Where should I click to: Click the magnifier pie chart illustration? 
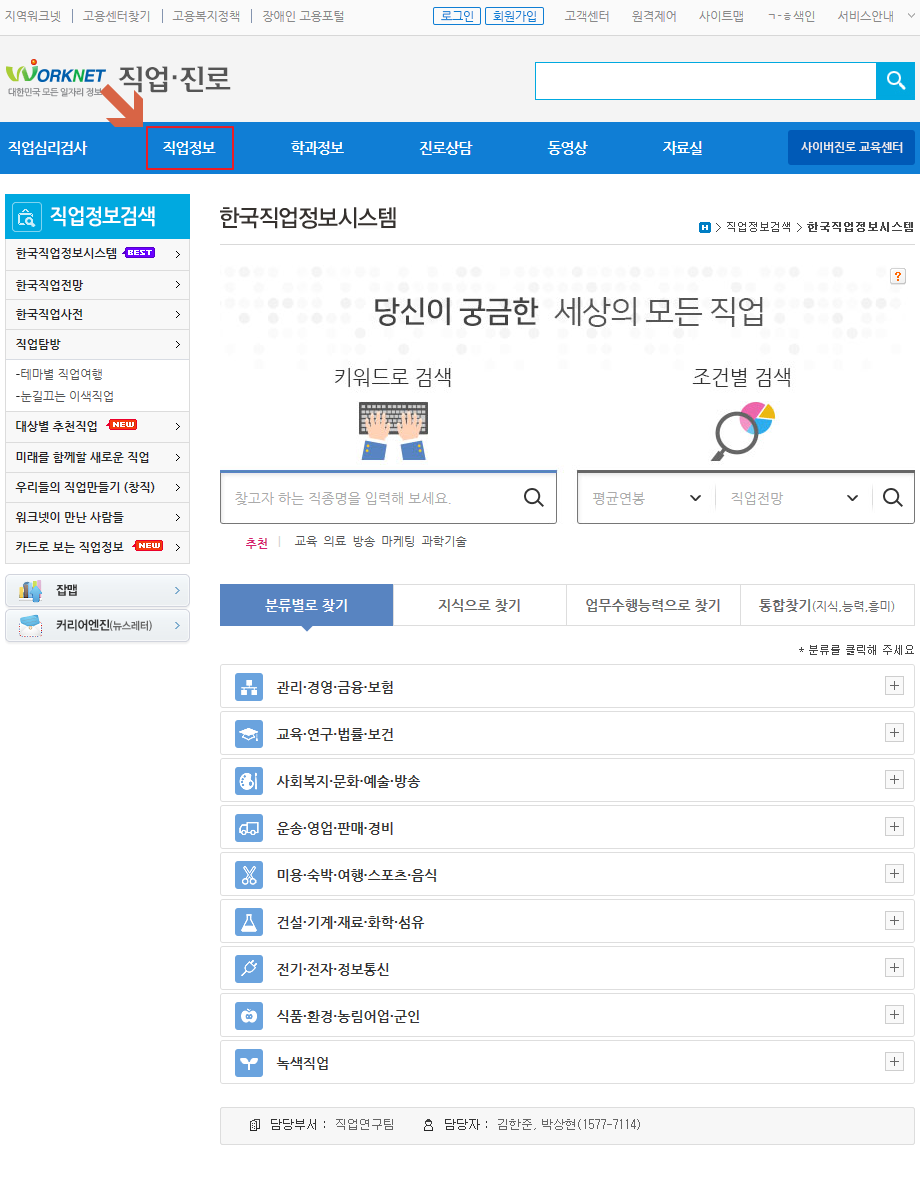click(743, 431)
